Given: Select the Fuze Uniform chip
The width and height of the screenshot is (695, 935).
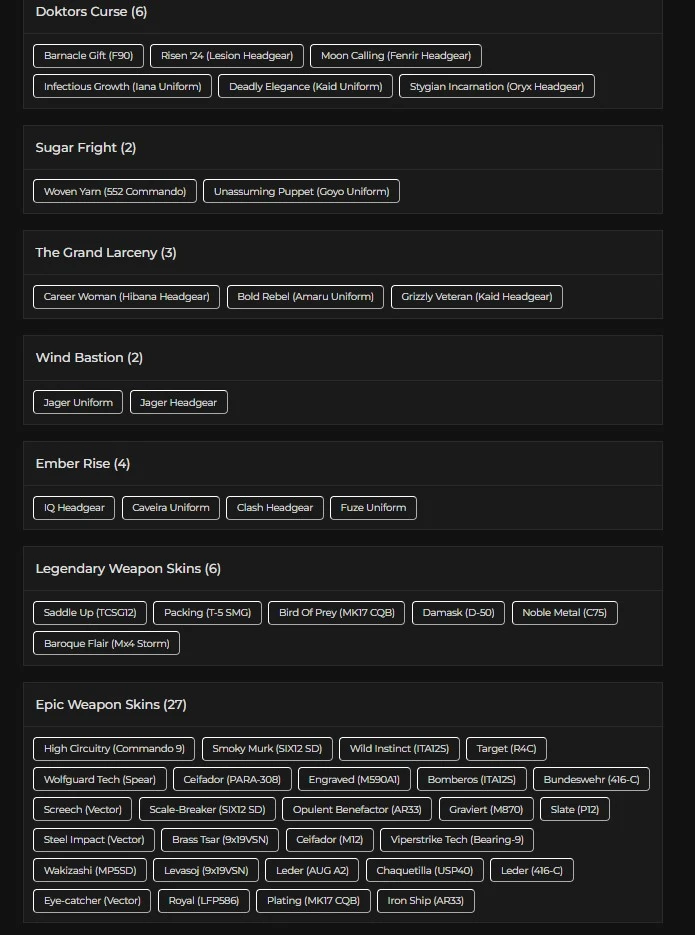Looking at the screenshot, I should tap(372, 508).
